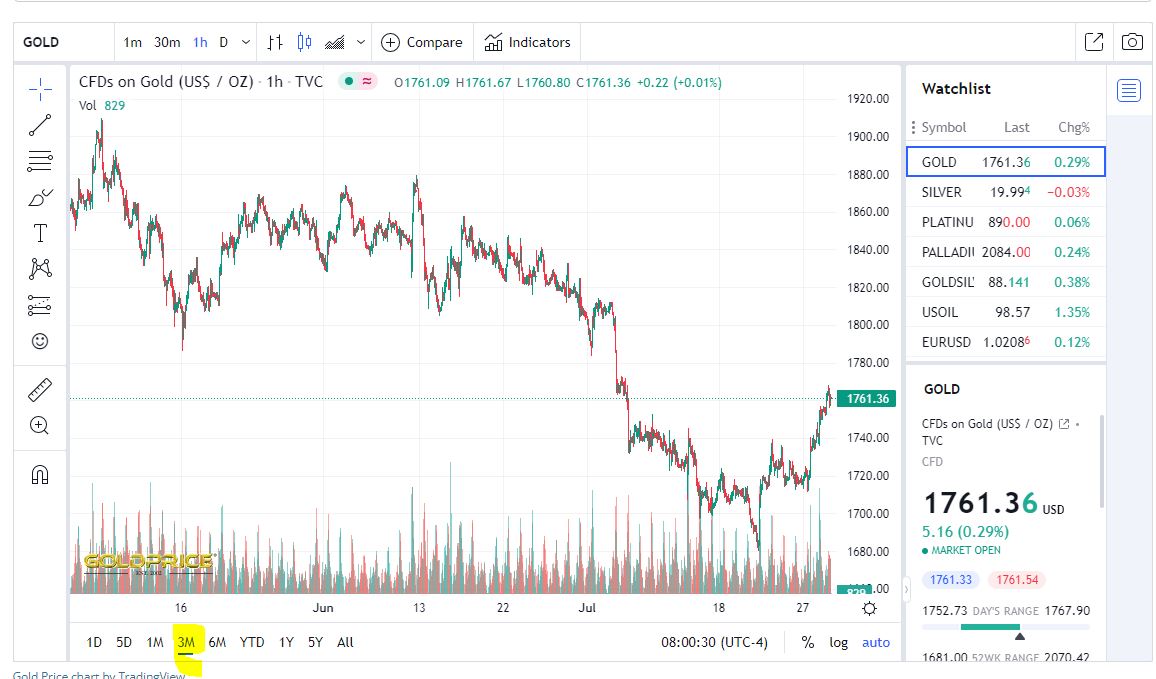The width and height of the screenshot is (1156, 679).
Task: Select PALLADIUM row in watchlist
Action: 1006,252
